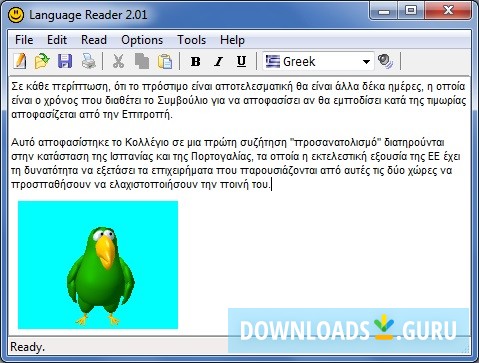Close the Language Reader window
Viewport: 479px width, 363px height.
pos(448,11)
